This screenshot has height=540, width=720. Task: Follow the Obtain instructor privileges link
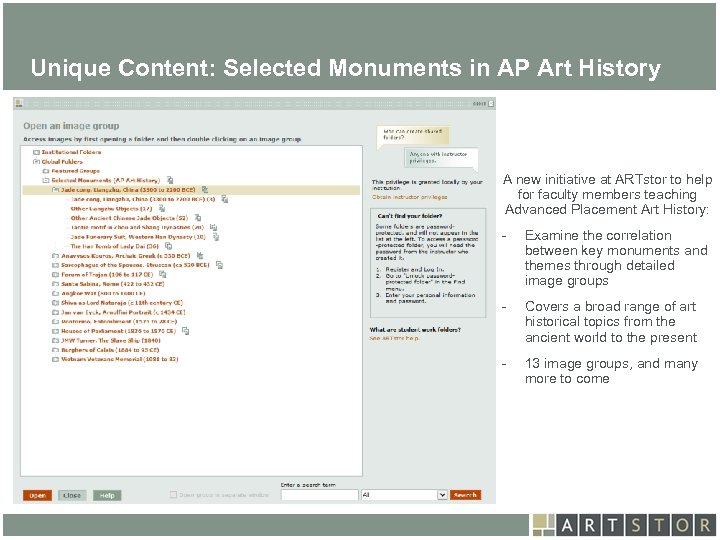point(410,197)
